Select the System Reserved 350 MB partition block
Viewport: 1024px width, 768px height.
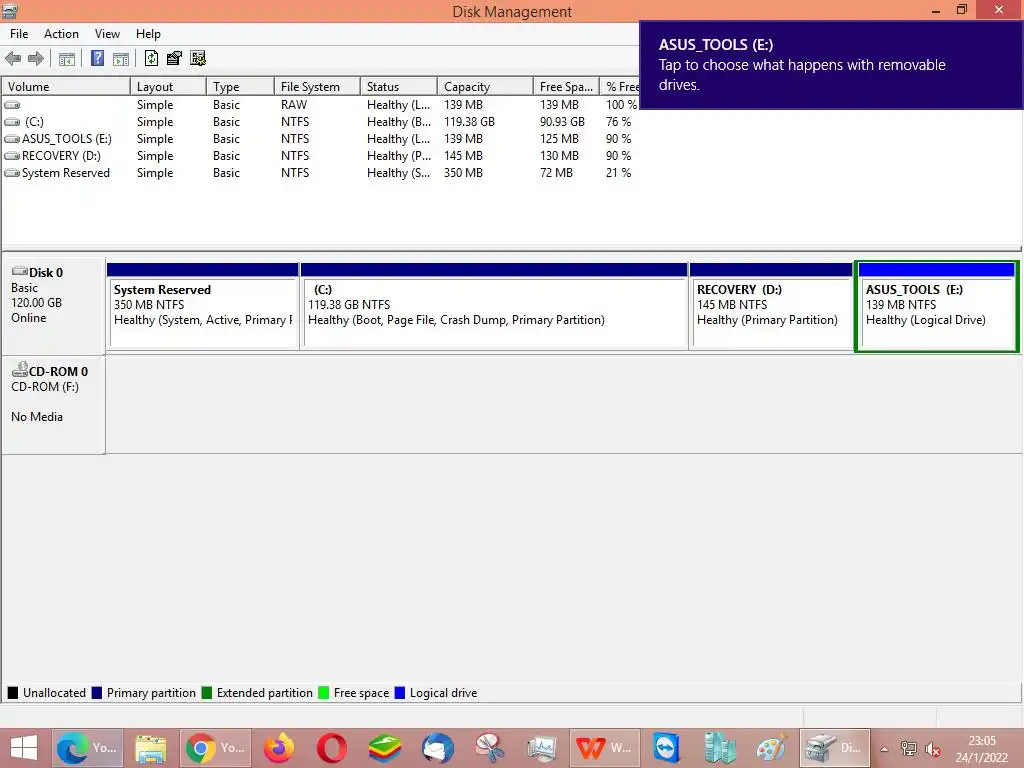pyautogui.click(x=202, y=306)
